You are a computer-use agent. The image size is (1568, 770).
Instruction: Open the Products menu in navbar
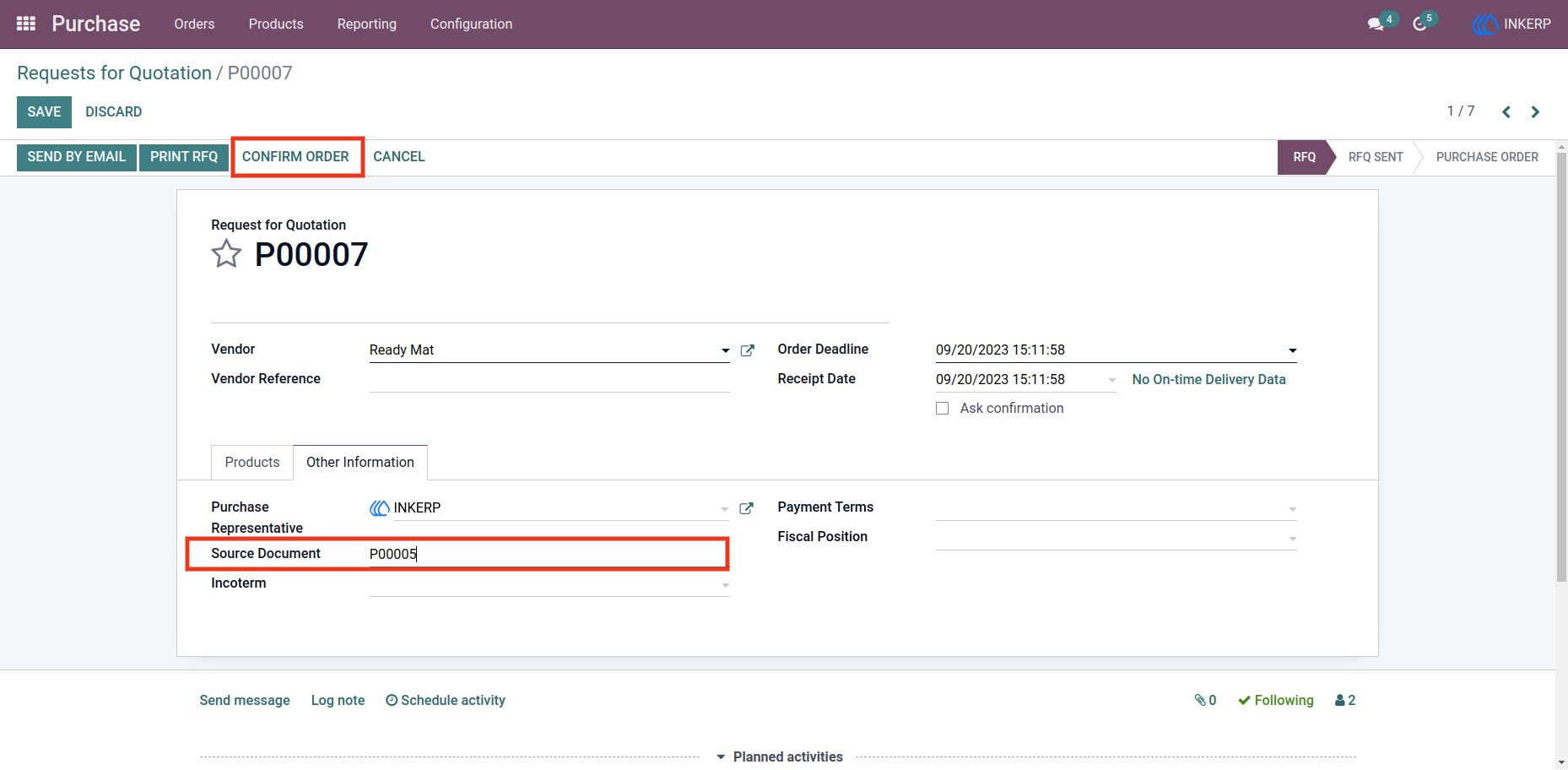click(x=276, y=24)
